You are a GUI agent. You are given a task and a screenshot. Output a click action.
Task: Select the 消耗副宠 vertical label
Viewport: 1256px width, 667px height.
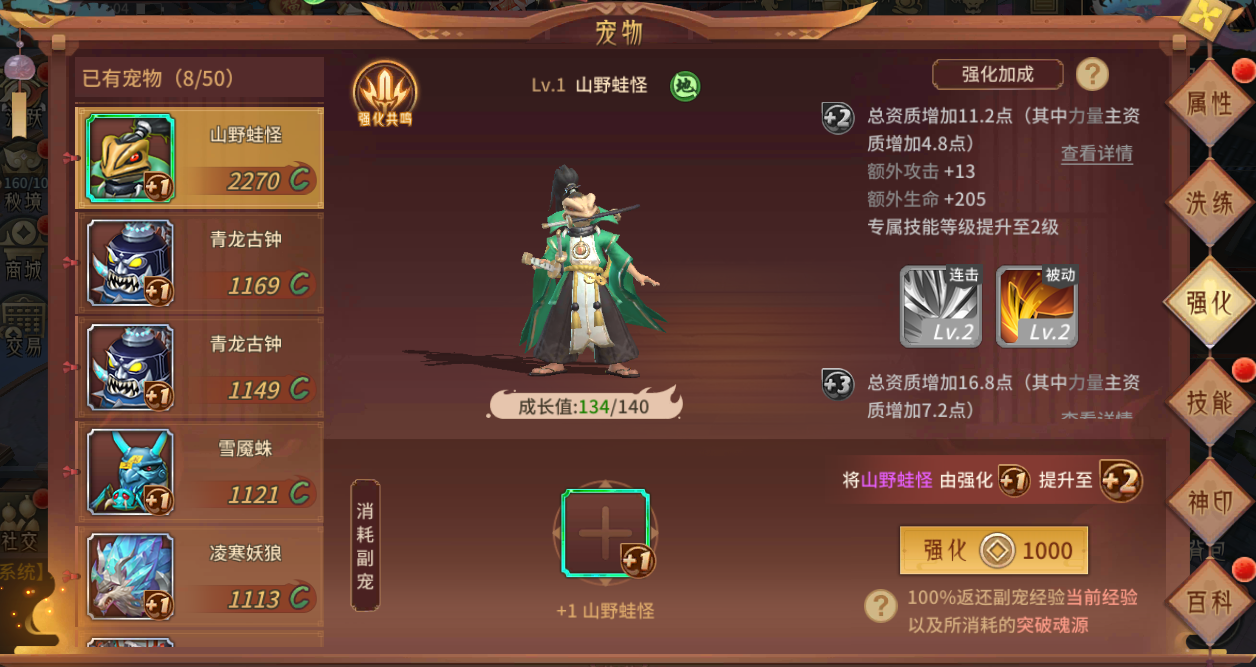tap(365, 545)
